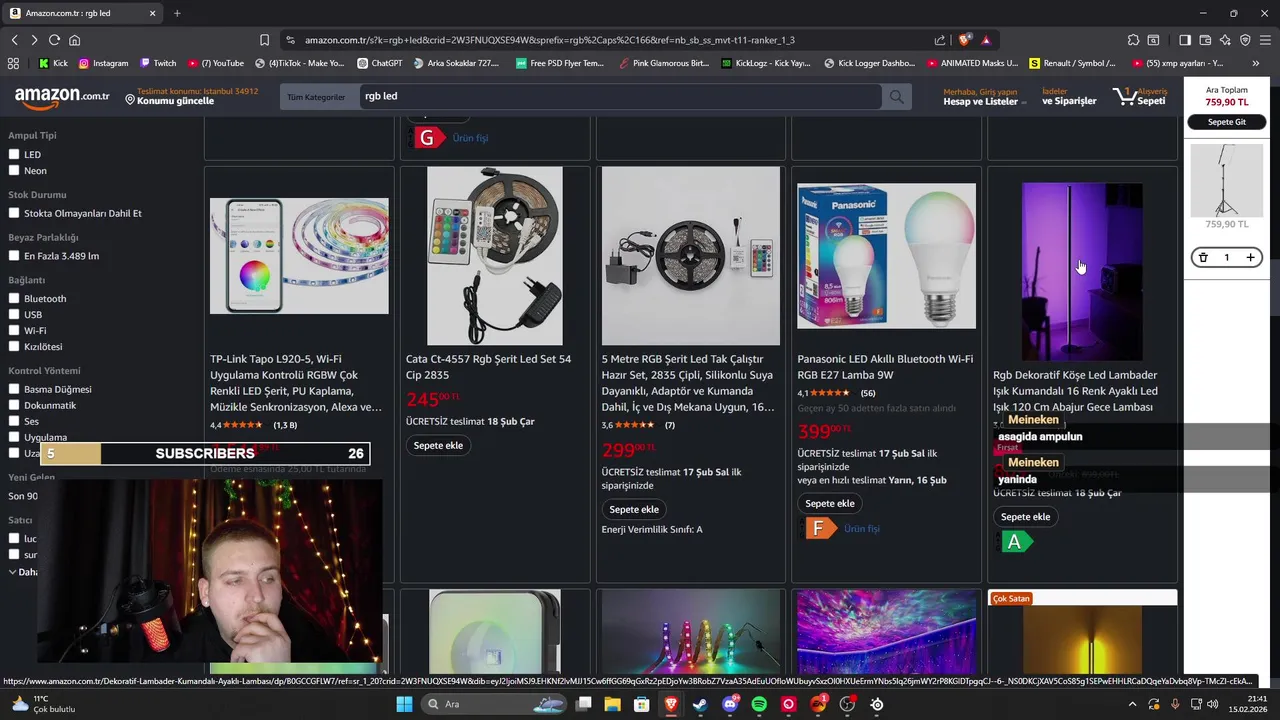1280x720 pixels.
Task: Open Spotify from the taskbar
Action: pos(759,704)
